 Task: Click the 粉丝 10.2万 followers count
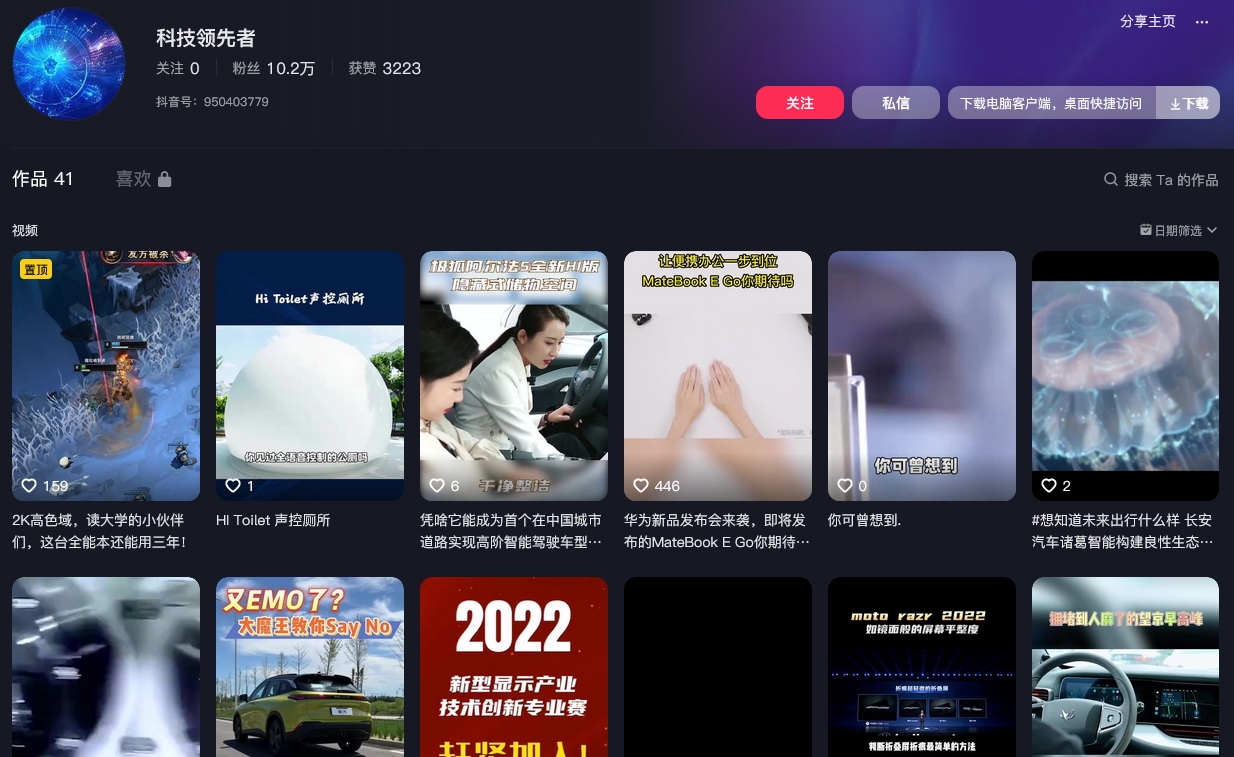coord(274,68)
